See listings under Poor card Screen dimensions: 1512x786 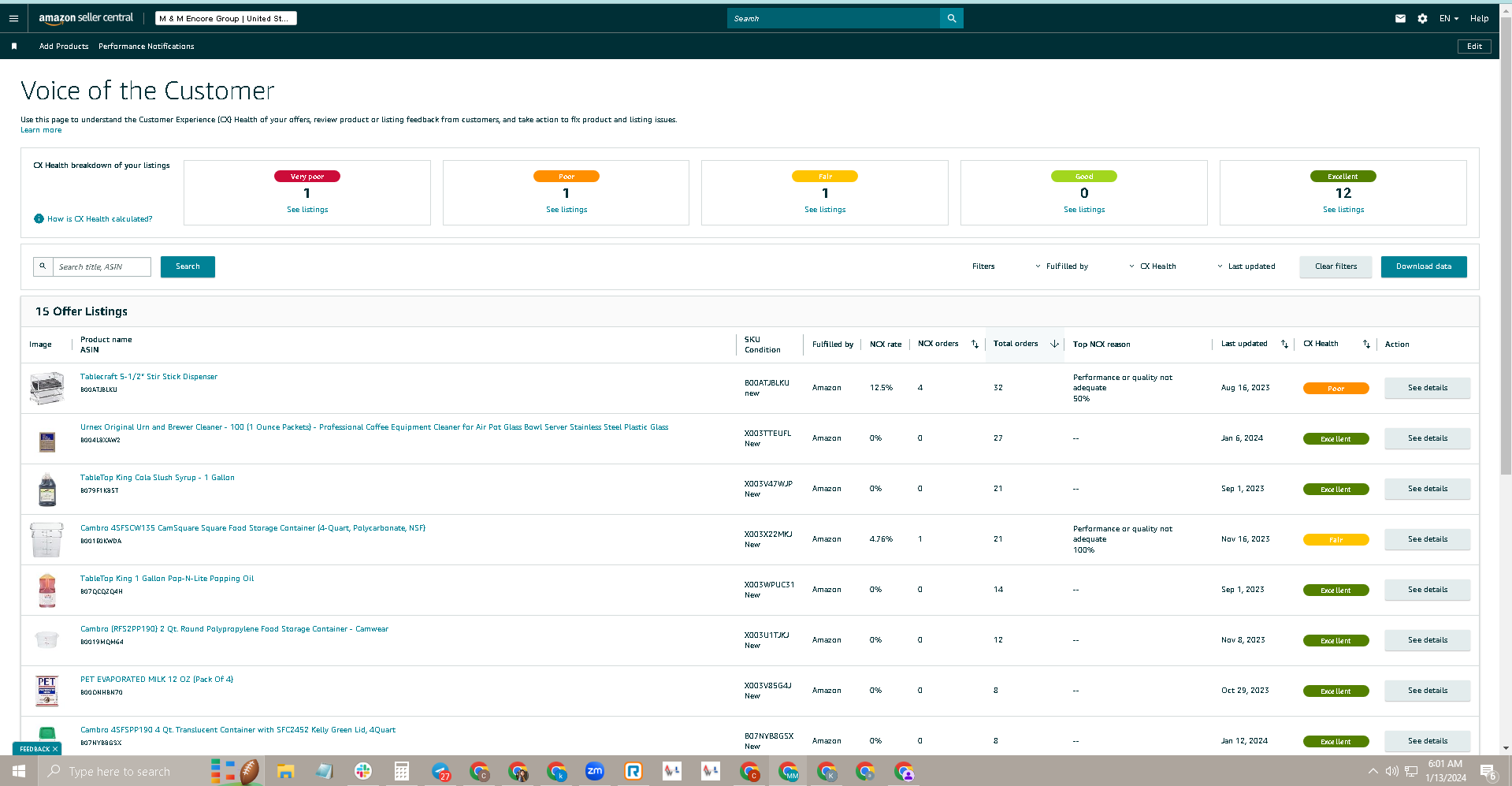pyautogui.click(x=567, y=210)
